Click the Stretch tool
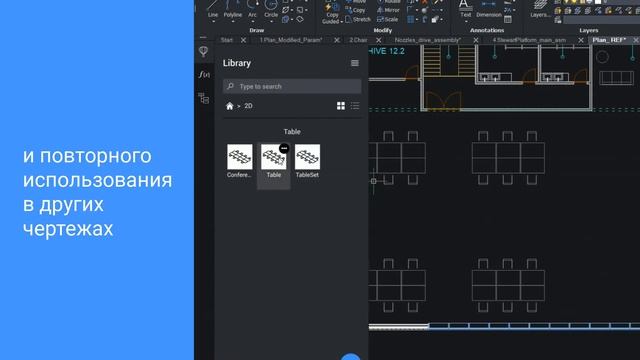Viewport: 640px width, 360px height. pos(358,19)
